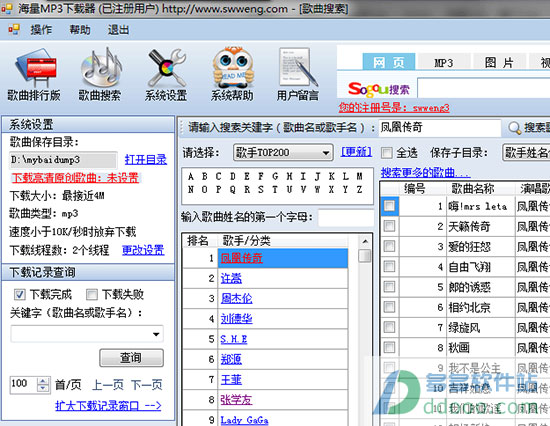Select singer 周杰伦 in ranking list

coord(236,299)
